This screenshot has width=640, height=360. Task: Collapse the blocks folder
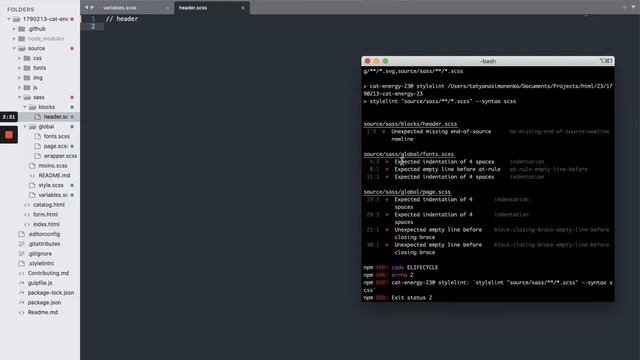click(25, 107)
